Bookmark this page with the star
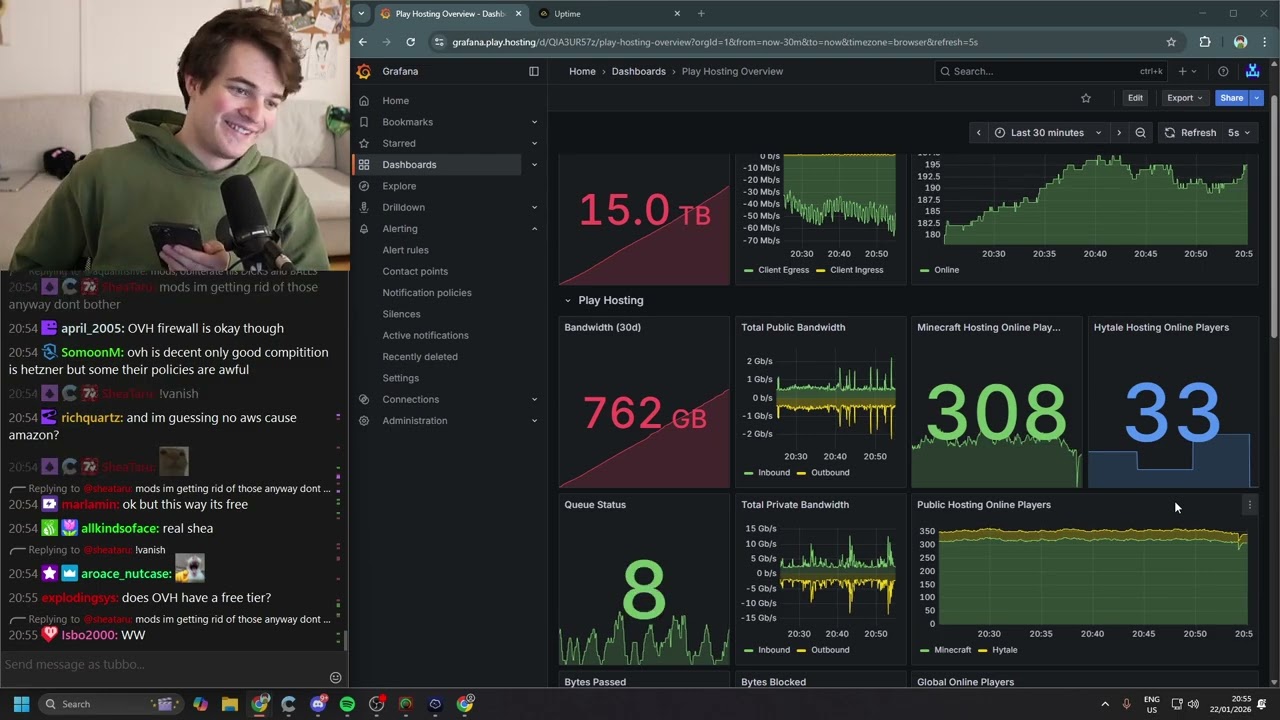 [x=1171, y=42]
